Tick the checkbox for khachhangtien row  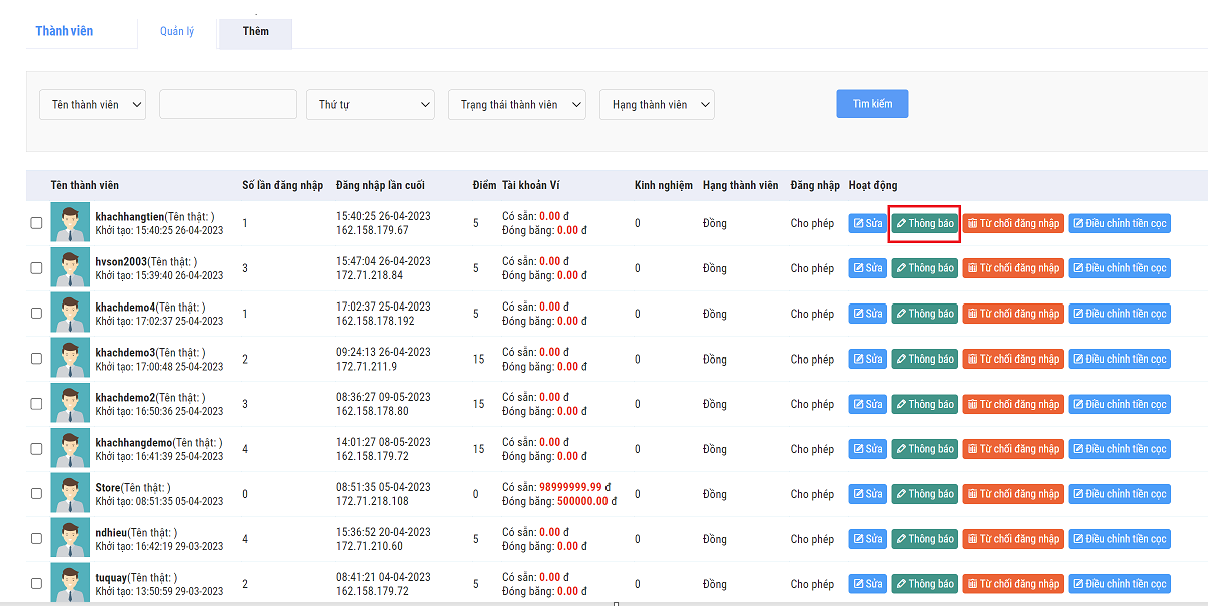36,223
